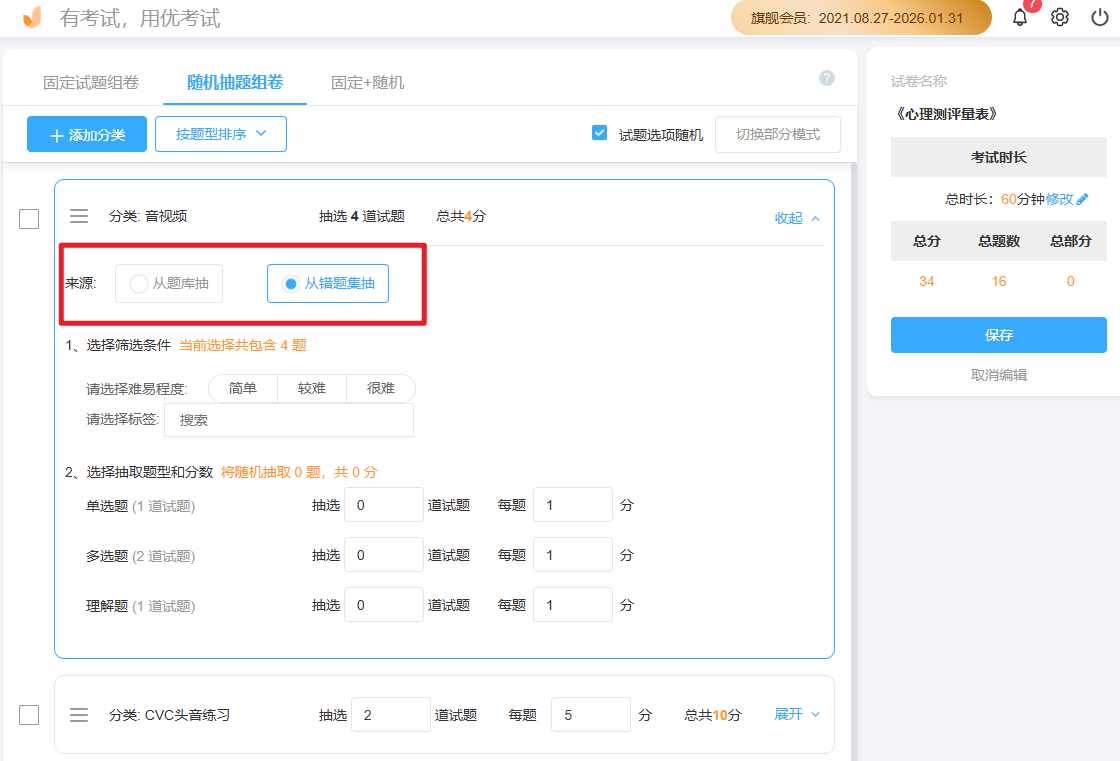
Task: Click the 添加分类 button
Action: tap(86, 133)
